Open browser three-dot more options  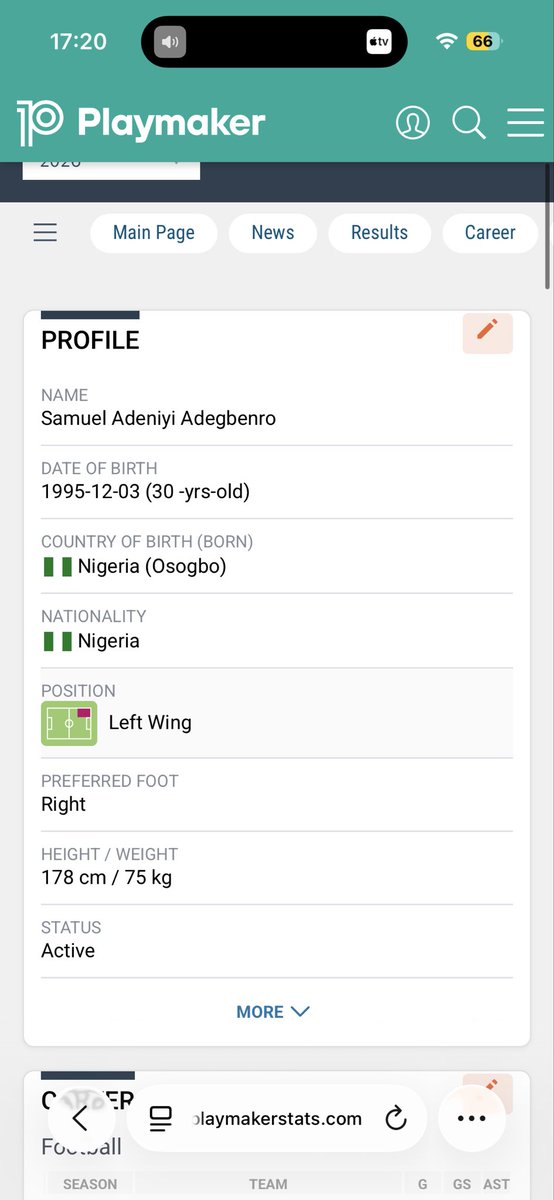tap(471, 1119)
